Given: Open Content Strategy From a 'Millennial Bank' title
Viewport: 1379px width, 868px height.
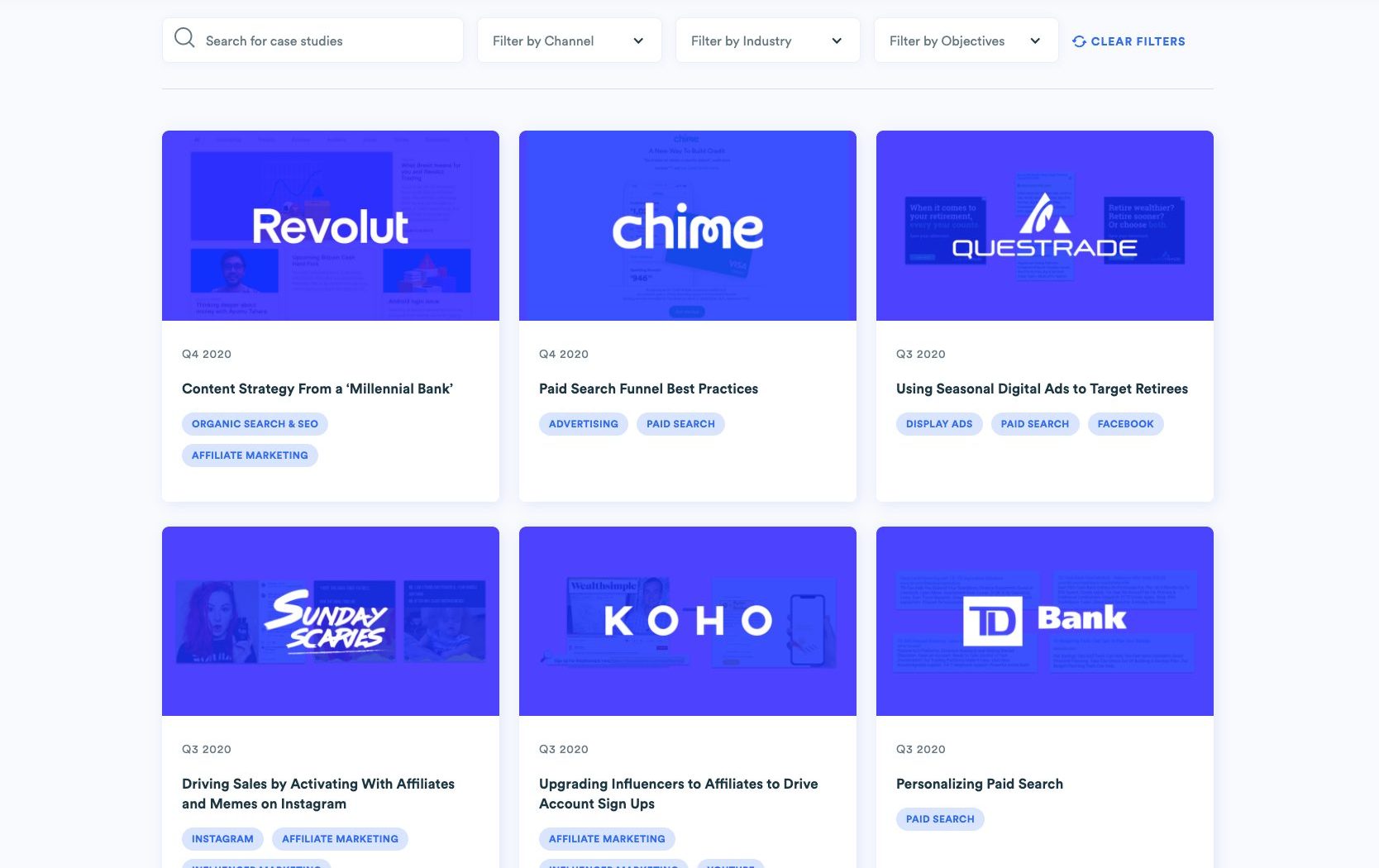Looking at the screenshot, I should (317, 389).
